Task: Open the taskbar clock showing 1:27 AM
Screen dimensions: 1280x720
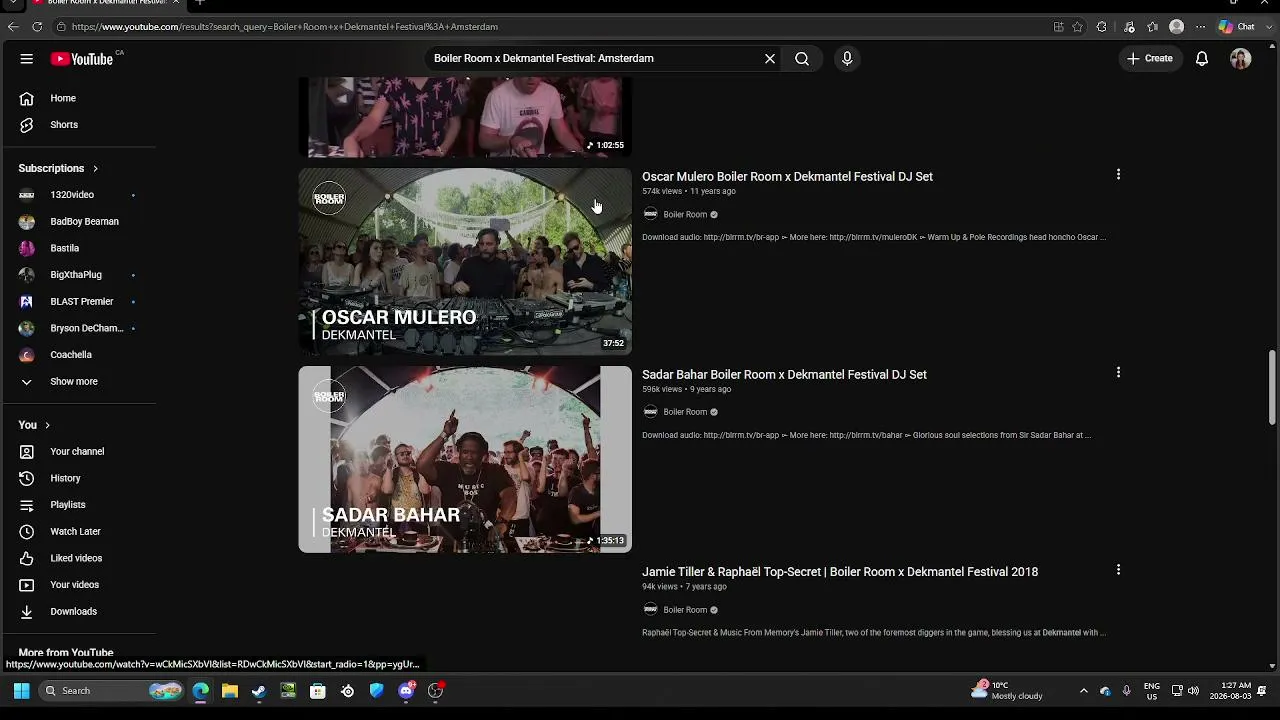Action: coord(1230,691)
